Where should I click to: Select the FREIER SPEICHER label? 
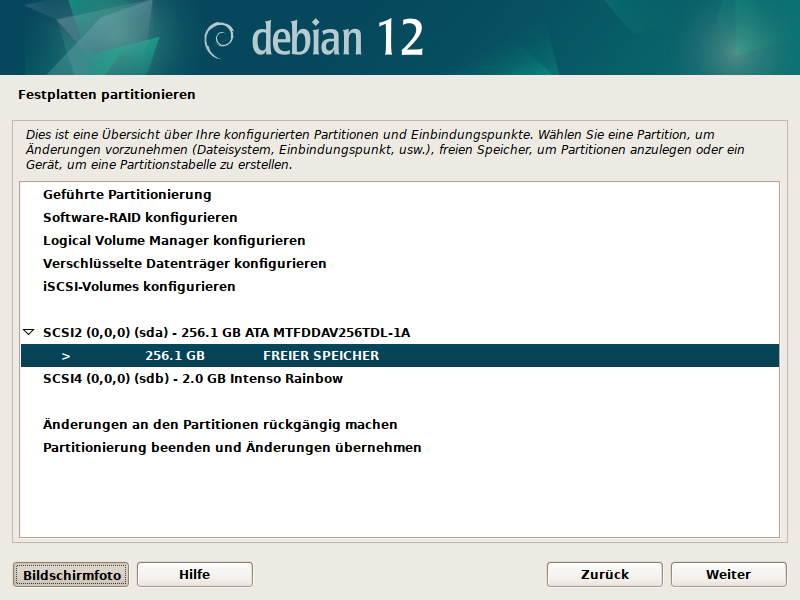[x=321, y=356]
